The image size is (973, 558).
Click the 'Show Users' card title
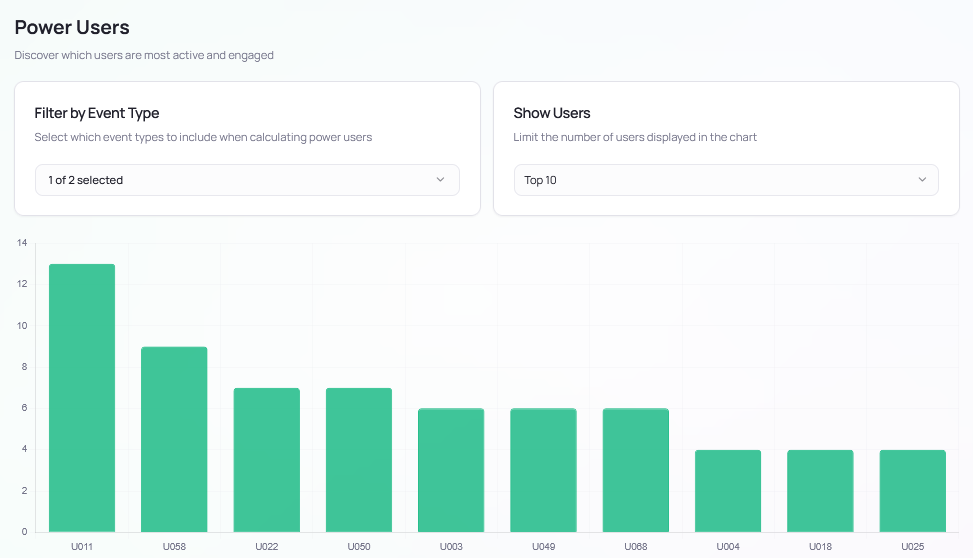552,113
